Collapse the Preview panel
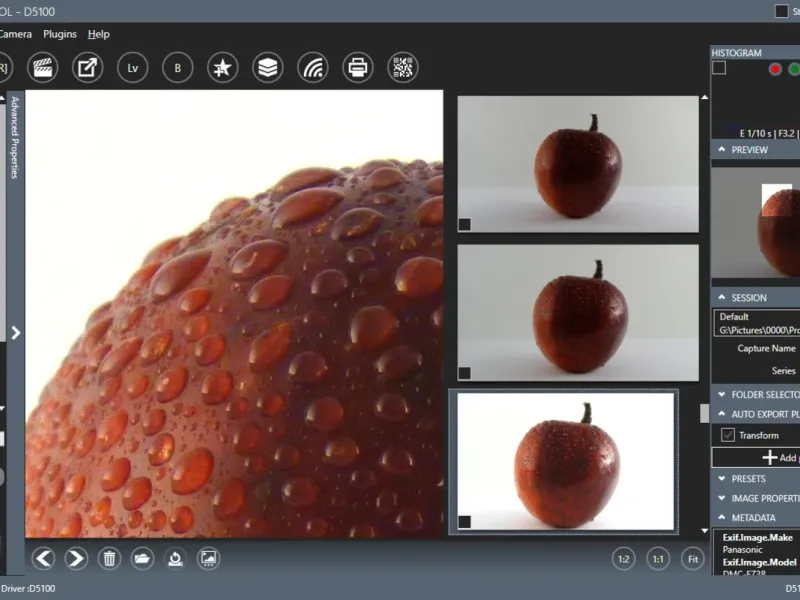 (721, 149)
